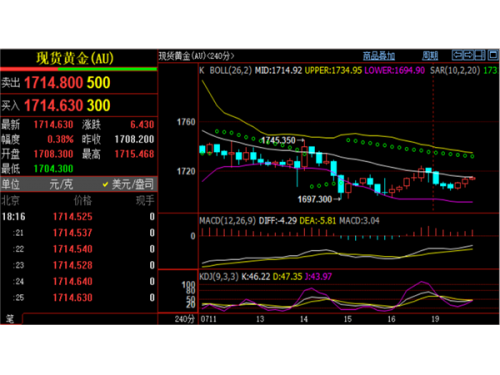Click the 卖出 sell price 1714.800
This screenshot has height=375, width=500.
coord(53,83)
